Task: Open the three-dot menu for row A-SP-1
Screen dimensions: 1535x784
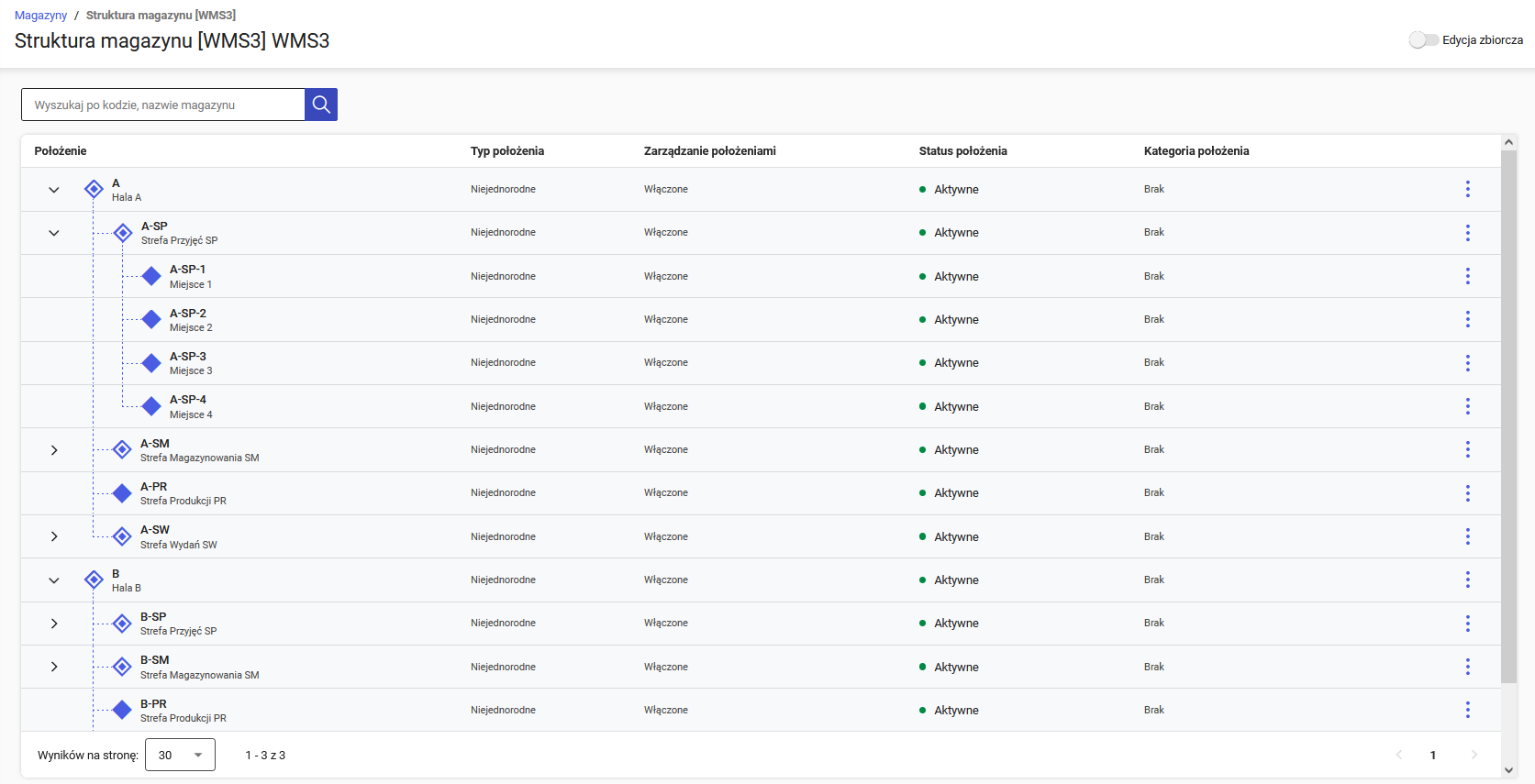Action: [1467, 276]
